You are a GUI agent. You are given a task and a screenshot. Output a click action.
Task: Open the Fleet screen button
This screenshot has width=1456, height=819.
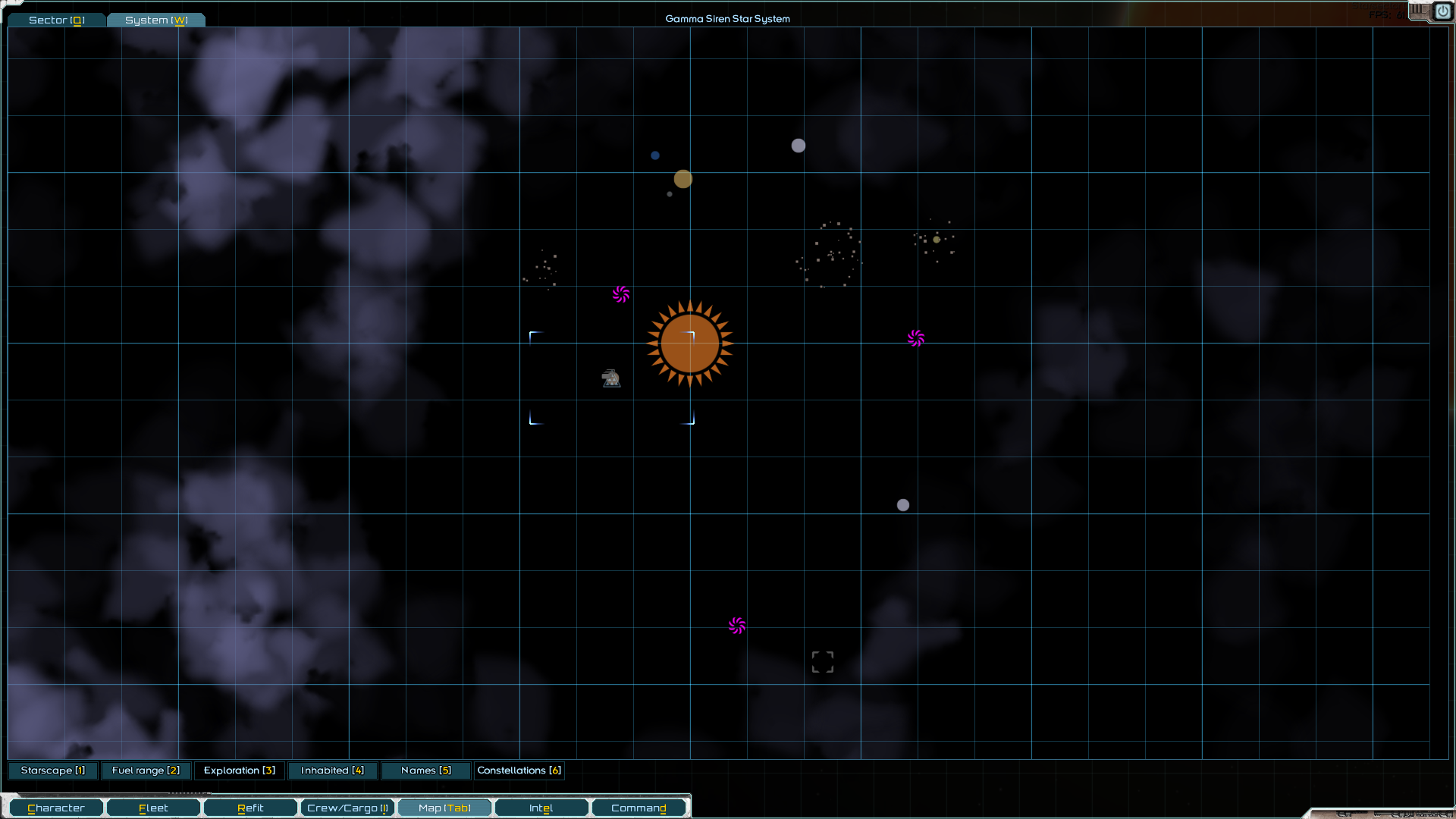tap(153, 808)
